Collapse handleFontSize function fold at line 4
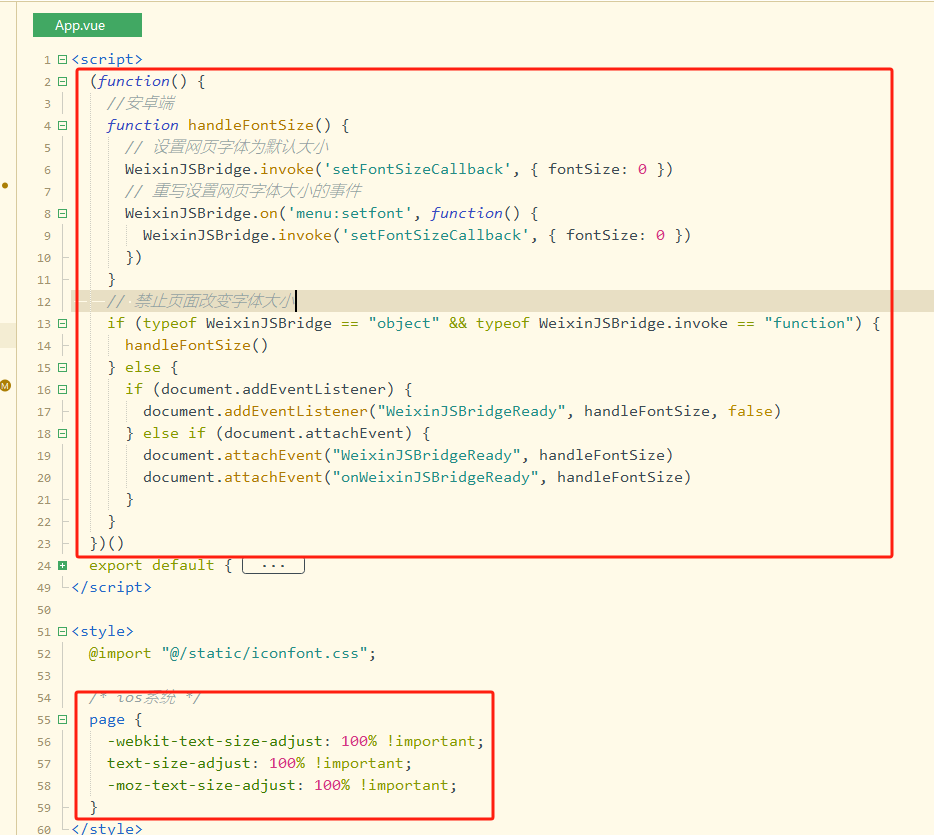 point(63,126)
